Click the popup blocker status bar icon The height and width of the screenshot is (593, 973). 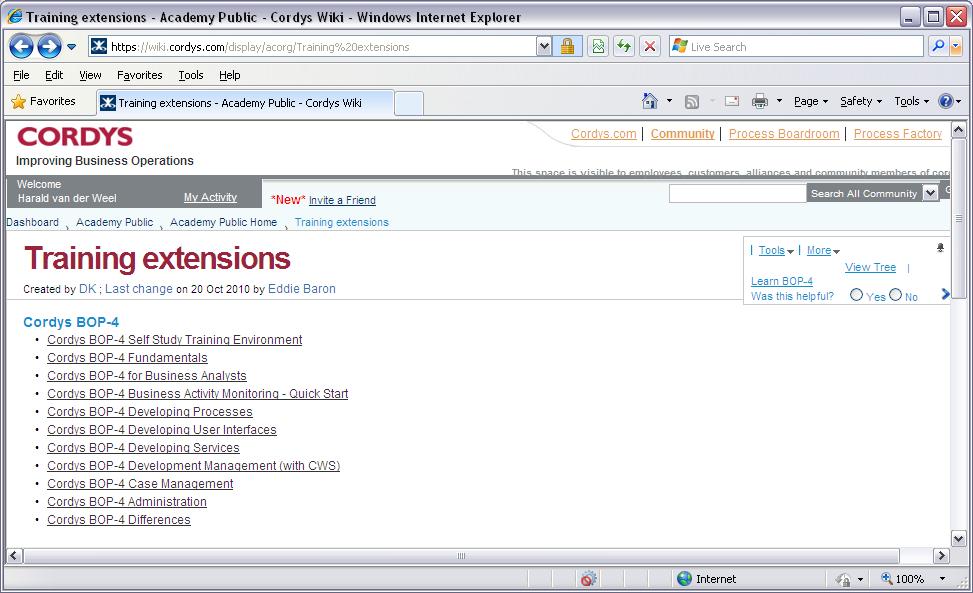point(588,579)
